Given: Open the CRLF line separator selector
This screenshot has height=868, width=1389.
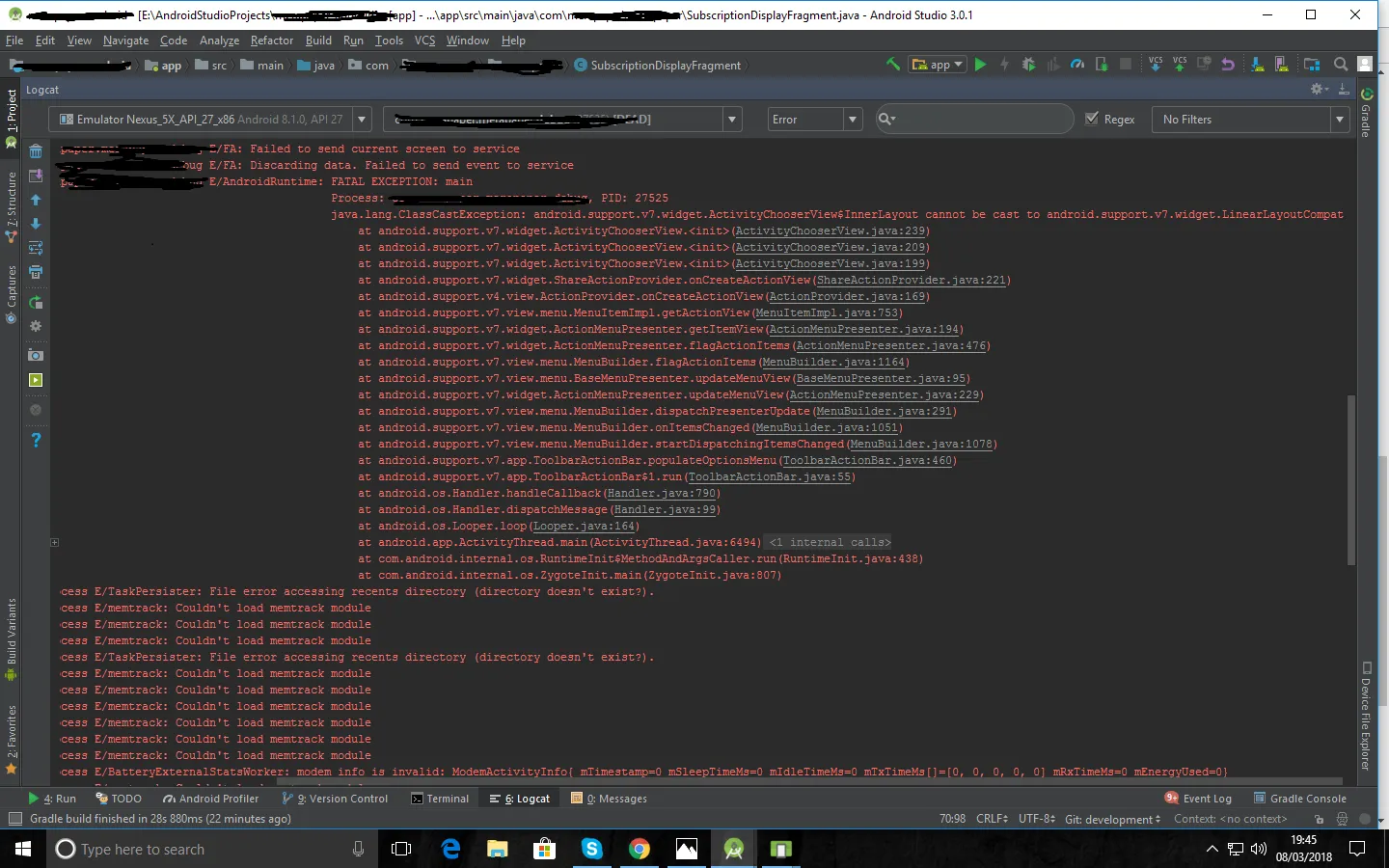Looking at the screenshot, I should click(992, 819).
